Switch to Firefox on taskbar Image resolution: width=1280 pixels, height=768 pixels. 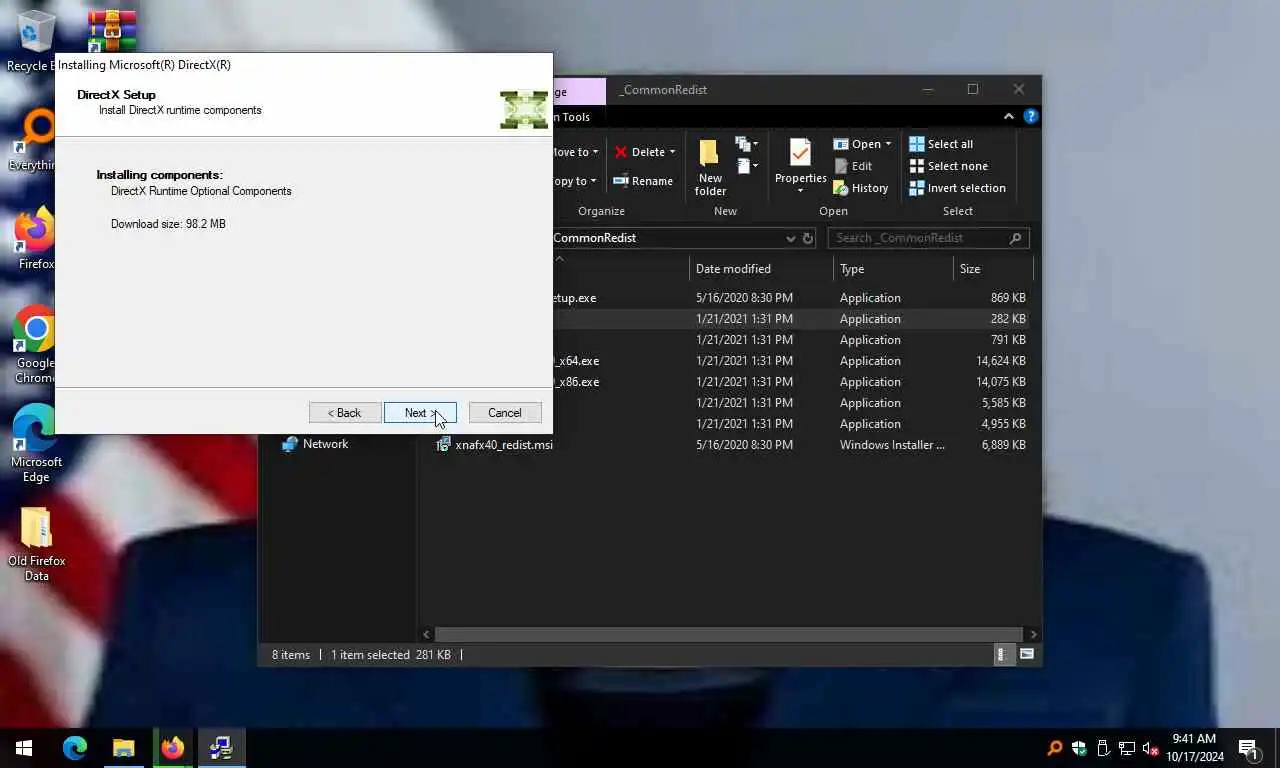[172, 748]
